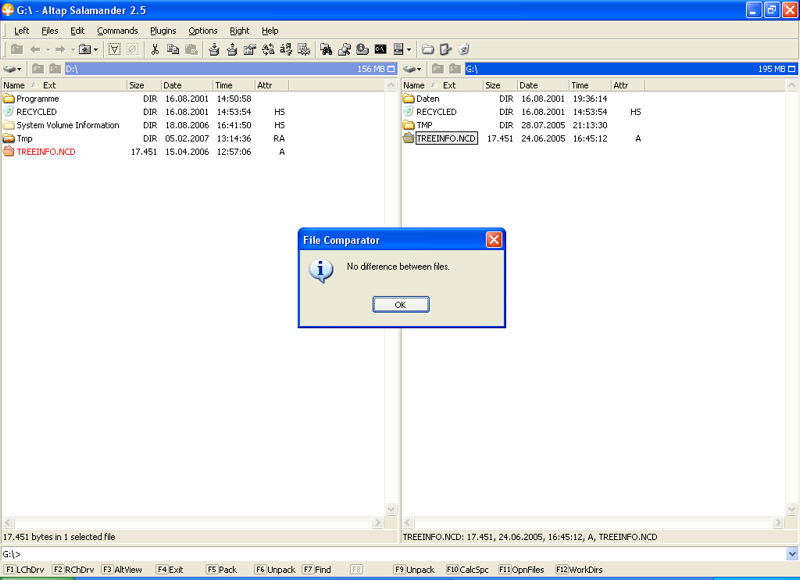
Task: Click OK in the File Comparator dialog
Action: click(401, 305)
